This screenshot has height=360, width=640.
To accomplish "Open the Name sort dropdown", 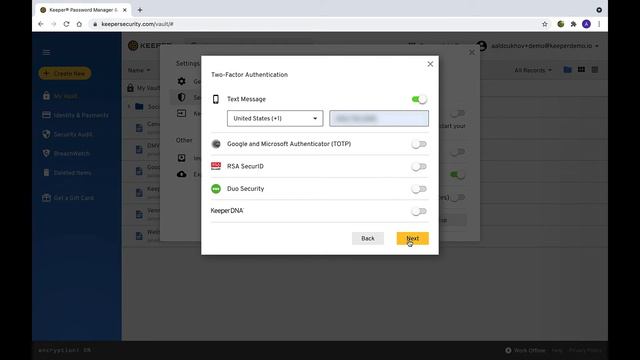I will (x=139, y=70).
